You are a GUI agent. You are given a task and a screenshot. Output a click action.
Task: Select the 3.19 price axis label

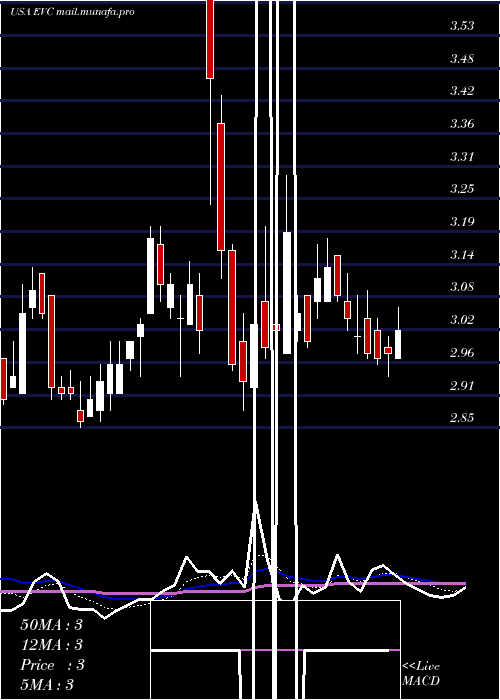pyautogui.click(x=462, y=222)
